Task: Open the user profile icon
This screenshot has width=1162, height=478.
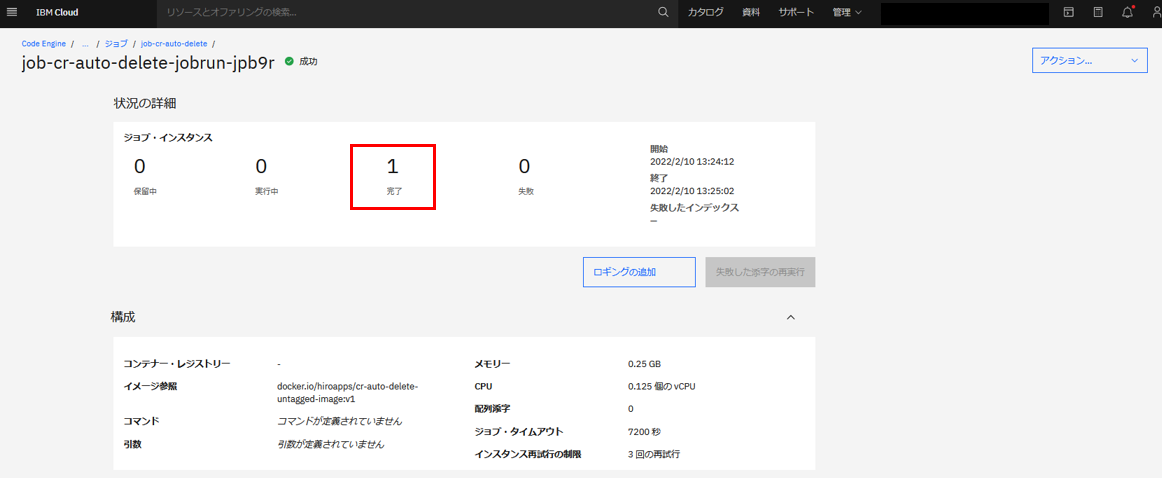Action: pyautogui.click(x=1156, y=13)
